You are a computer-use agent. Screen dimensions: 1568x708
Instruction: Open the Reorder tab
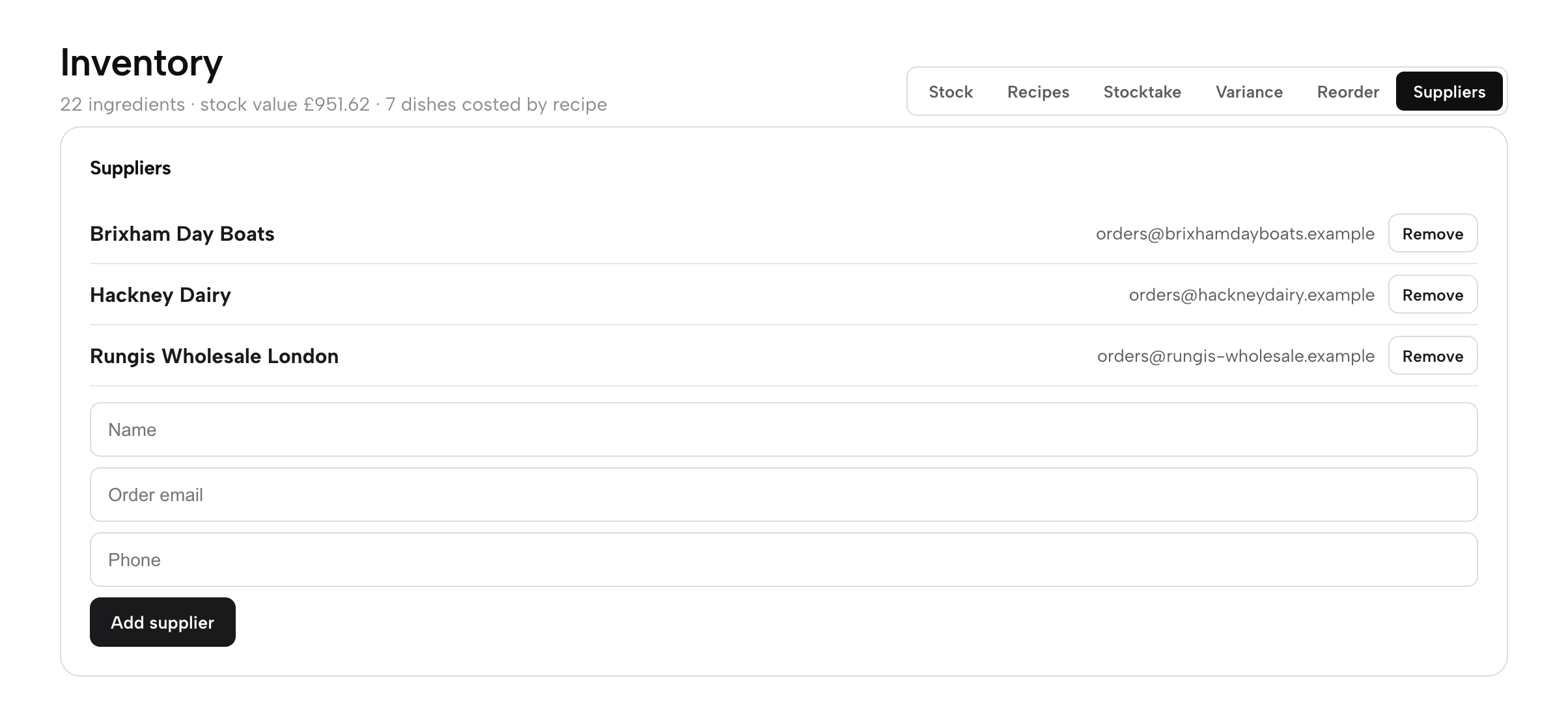click(1348, 92)
